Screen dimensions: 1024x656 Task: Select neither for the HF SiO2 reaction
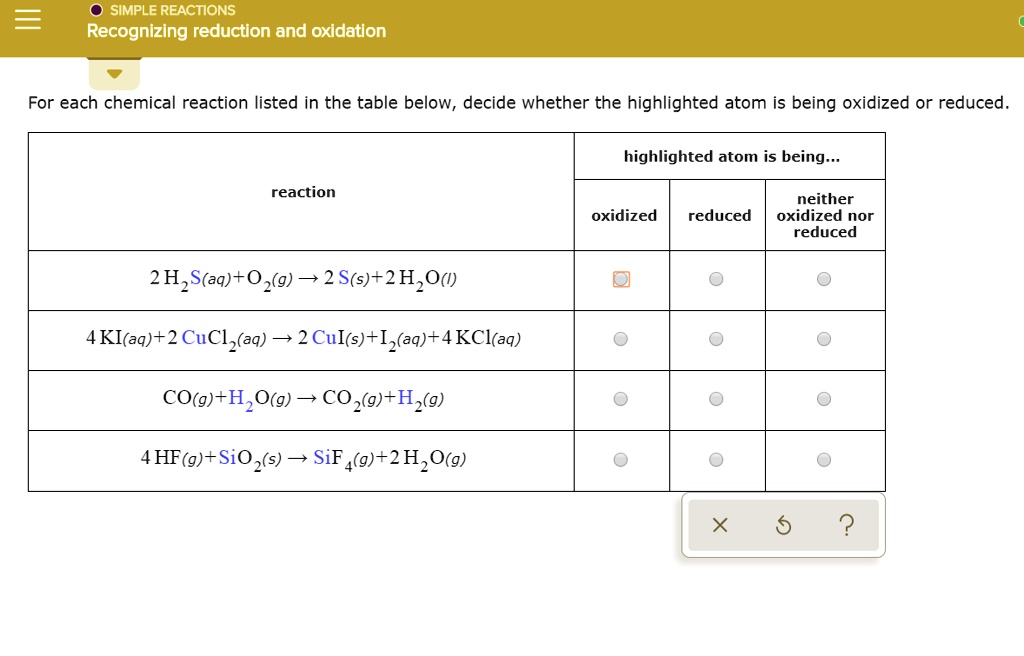pos(823,460)
